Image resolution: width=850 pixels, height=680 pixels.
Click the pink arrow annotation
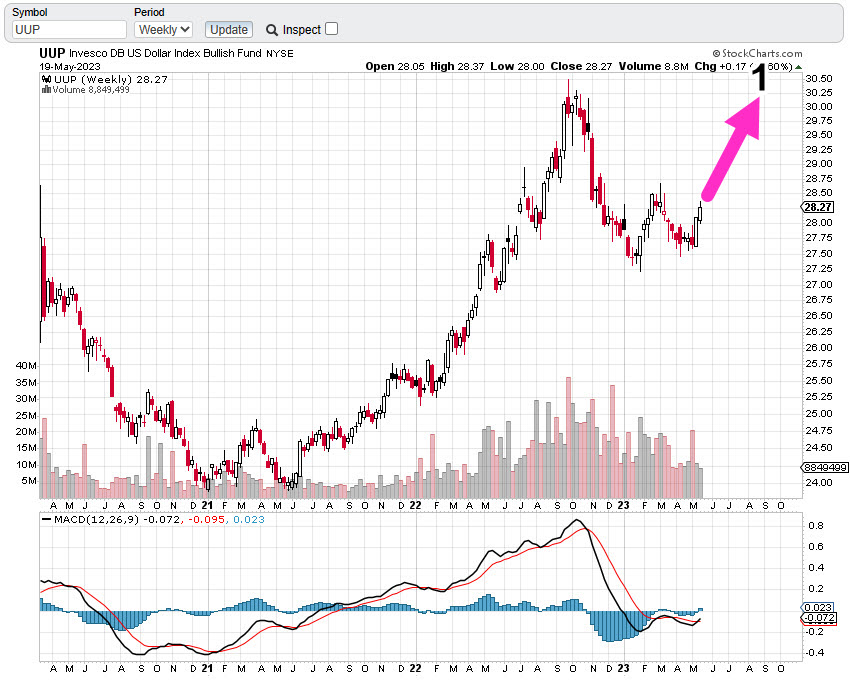coord(733,150)
